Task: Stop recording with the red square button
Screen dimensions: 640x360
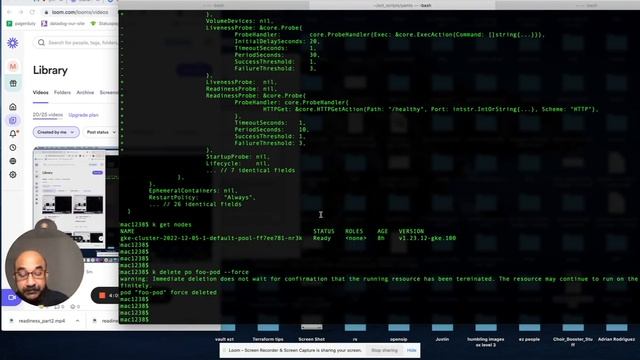Action: tap(102, 295)
